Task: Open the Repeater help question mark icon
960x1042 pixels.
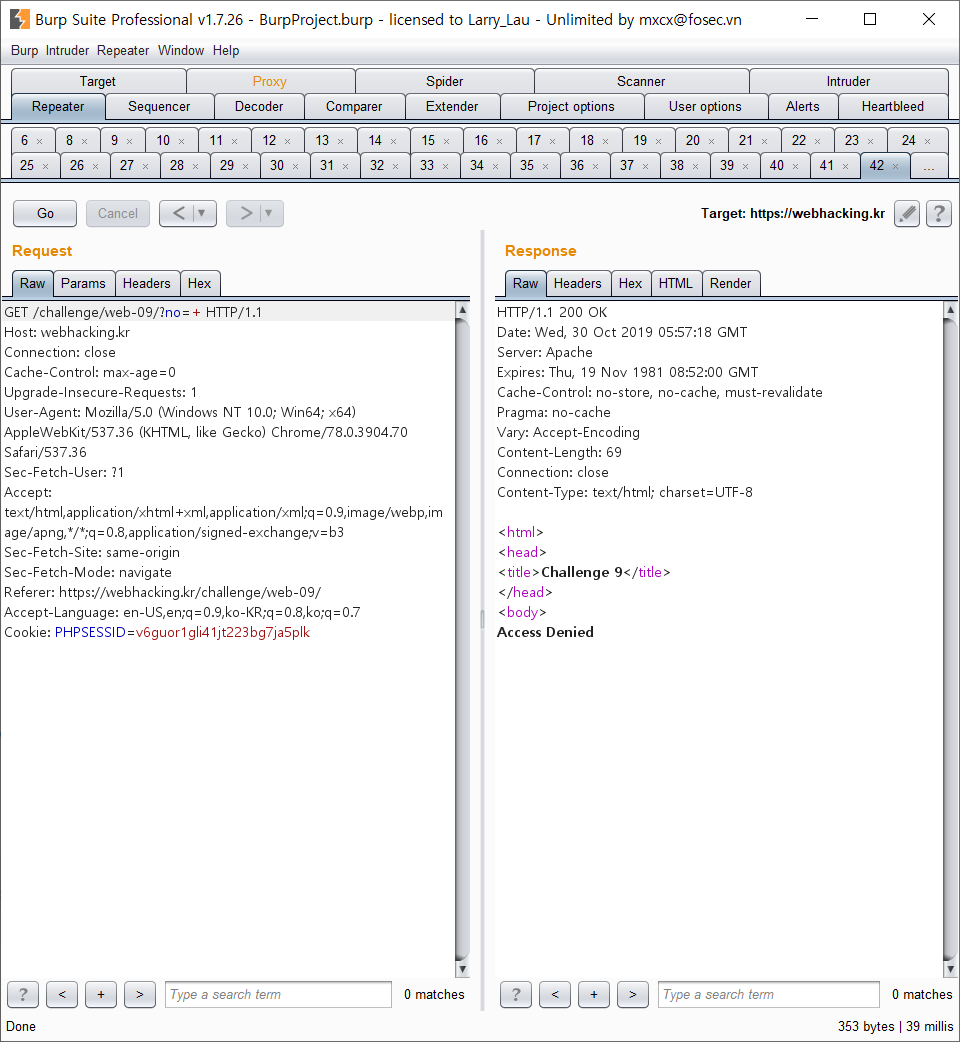Action: (x=939, y=214)
